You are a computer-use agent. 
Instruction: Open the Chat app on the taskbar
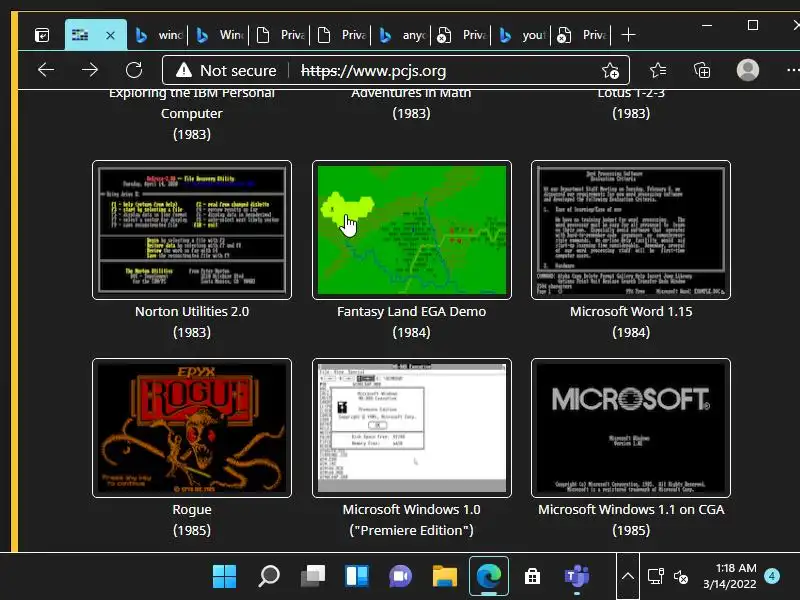(401, 577)
